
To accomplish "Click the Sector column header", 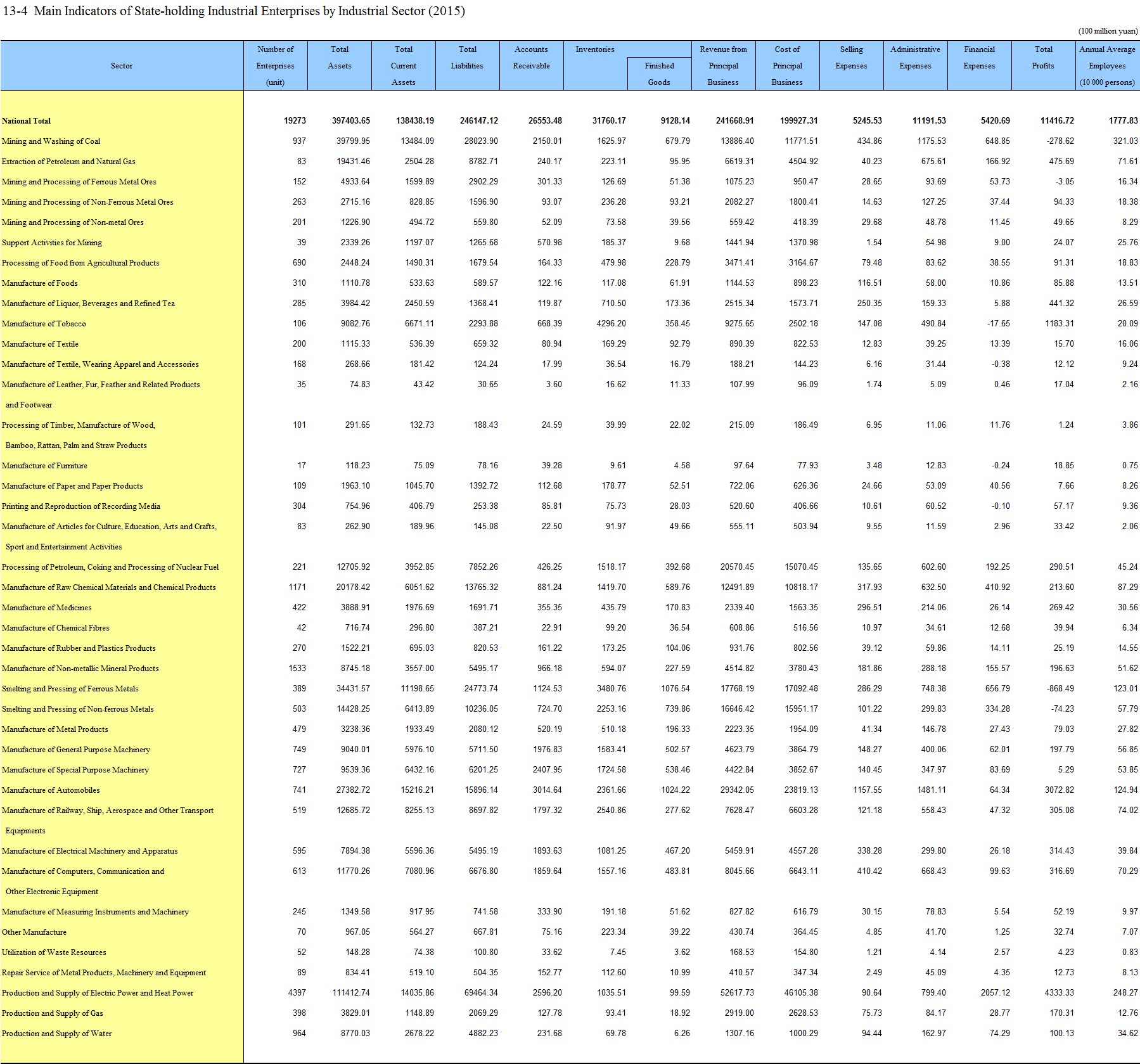I will (x=122, y=66).
